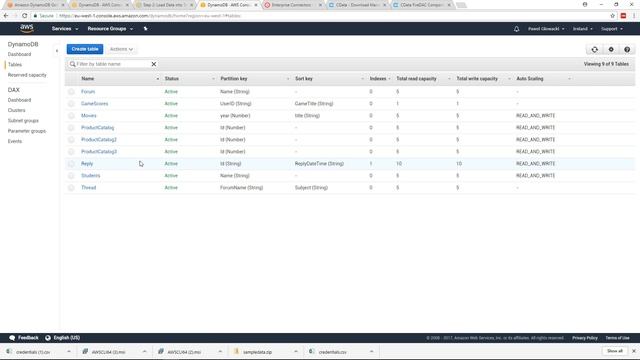Image resolution: width=640 pixels, height=360 pixels.
Task: Open the user account dropdown
Action: (546, 29)
